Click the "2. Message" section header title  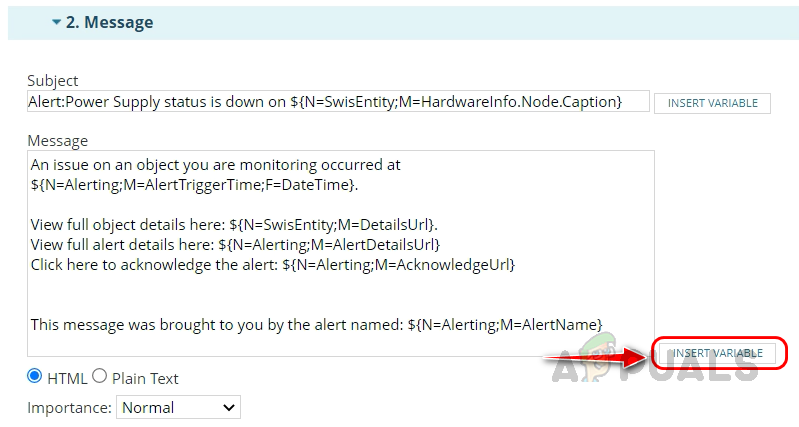tap(109, 21)
